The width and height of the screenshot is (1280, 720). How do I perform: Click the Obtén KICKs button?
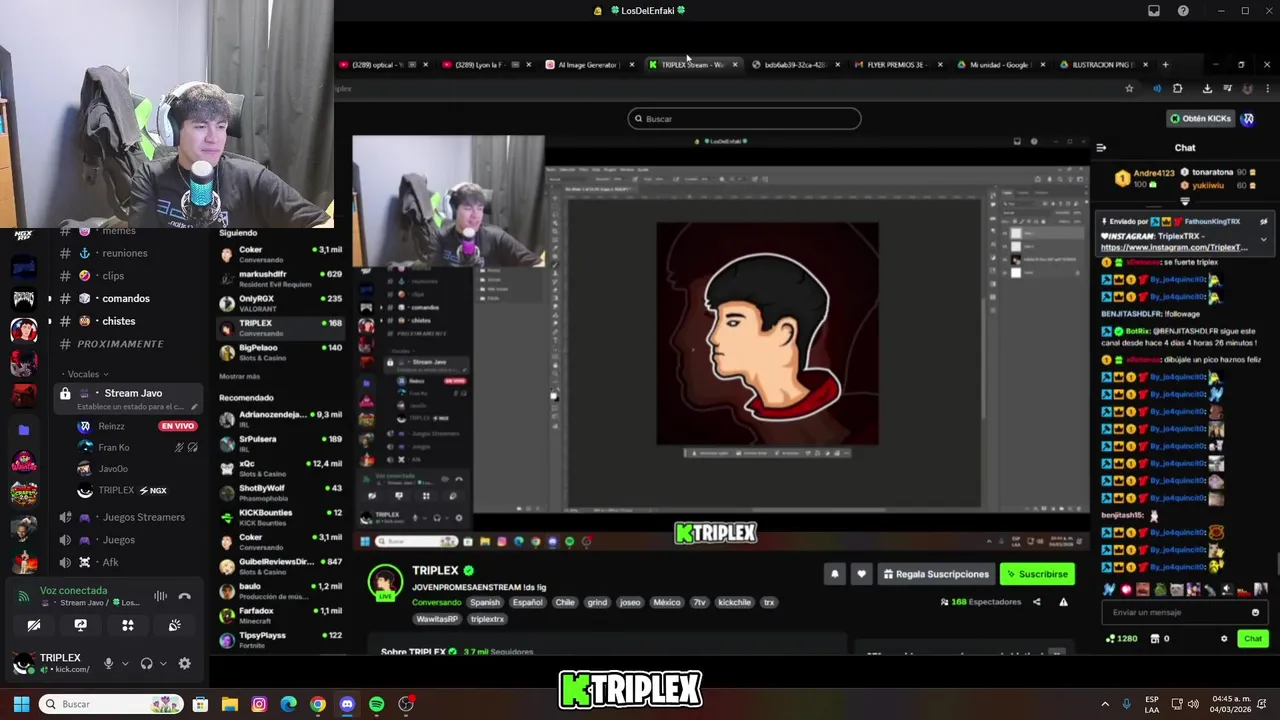tap(1201, 118)
